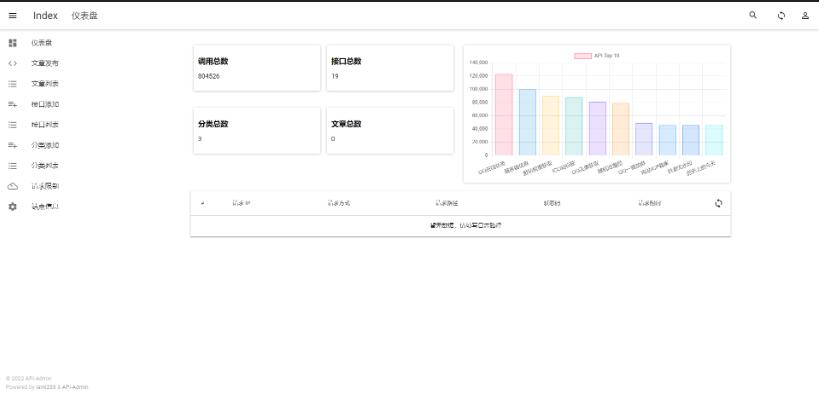Click the 仪表盘 breadcrumb in header
This screenshot has width=825, height=394.
pos(85,16)
